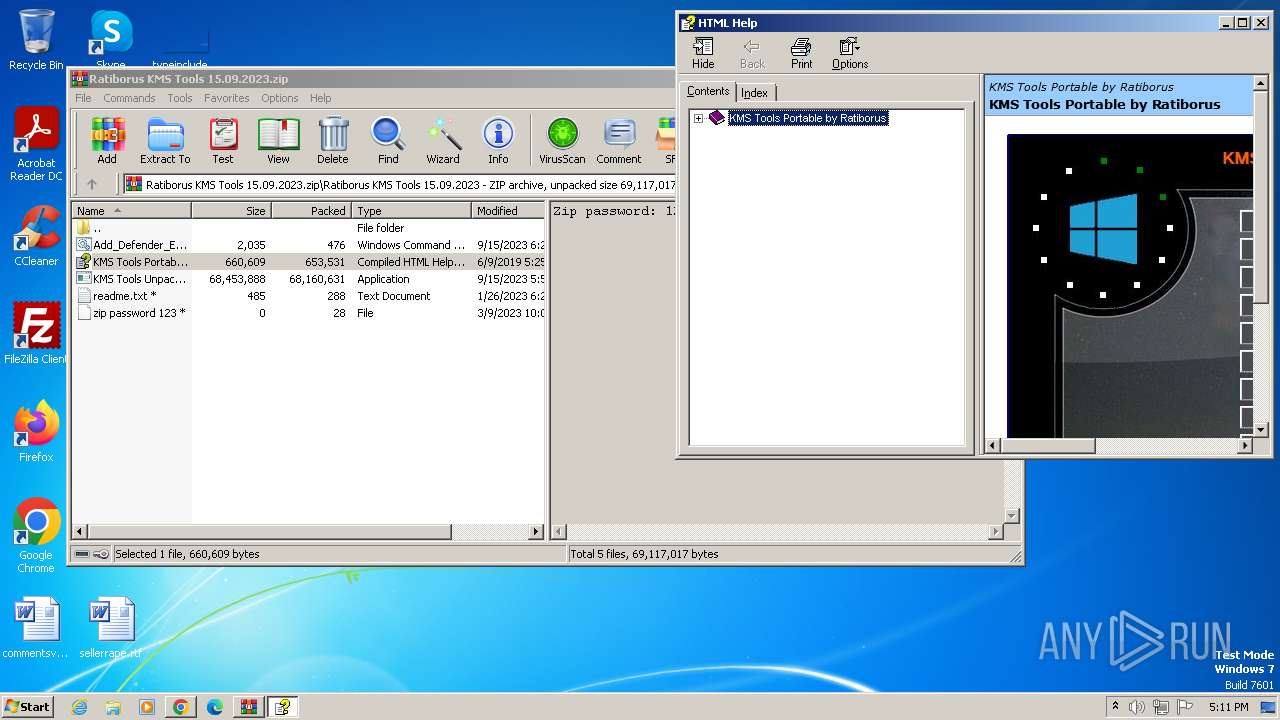Open the WinRAR File menu
Viewport: 1280px width, 720px height.
point(83,98)
